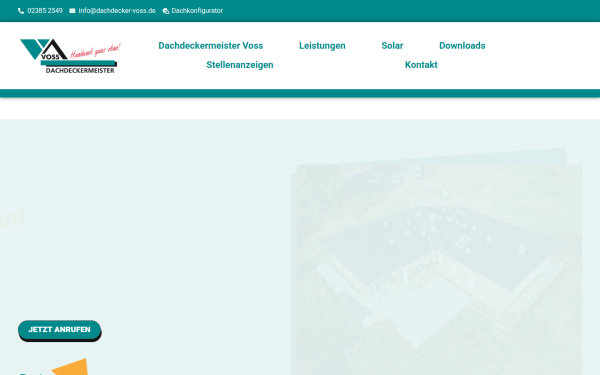The width and height of the screenshot is (600, 375).
Task: Open the Leistungen menu item
Action: (322, 46)
